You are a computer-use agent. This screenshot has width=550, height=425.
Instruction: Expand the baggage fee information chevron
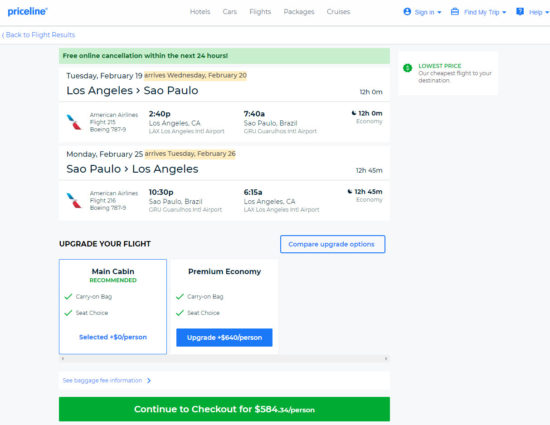tap(149, 380)
